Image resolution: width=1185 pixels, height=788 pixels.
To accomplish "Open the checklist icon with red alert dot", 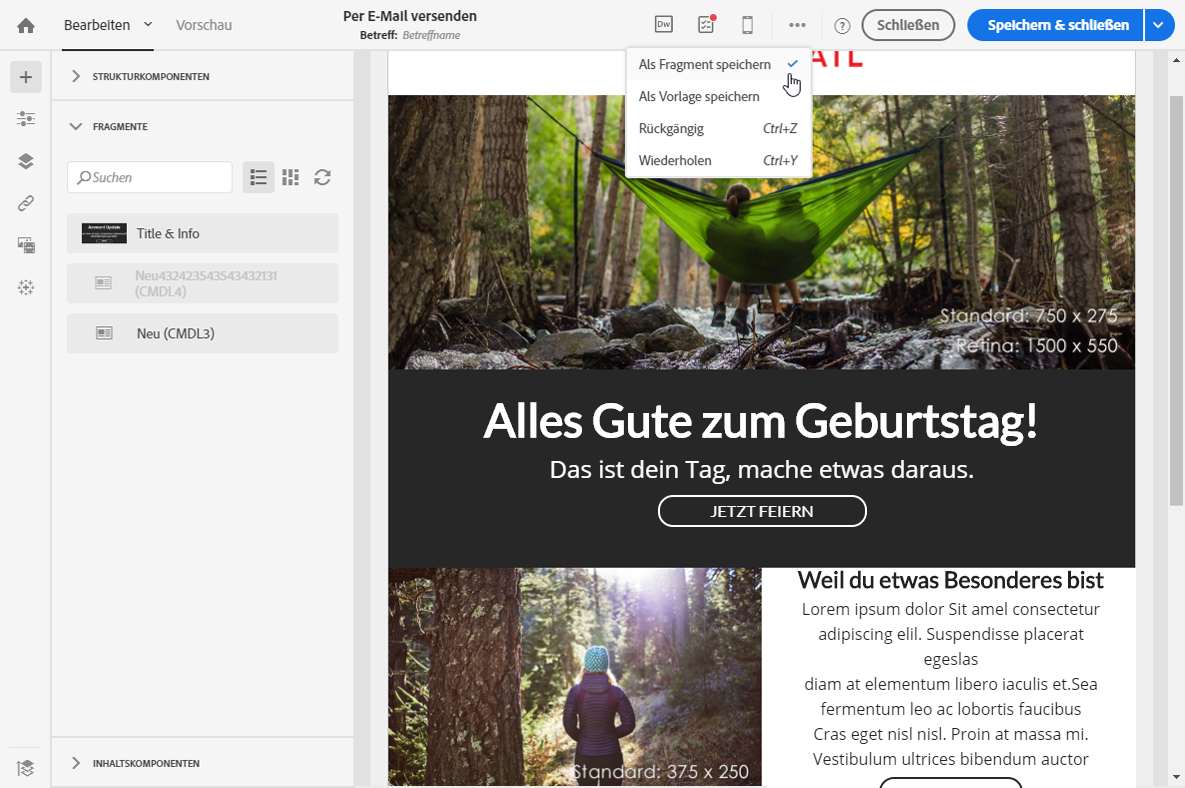I will tap(706, 25).
